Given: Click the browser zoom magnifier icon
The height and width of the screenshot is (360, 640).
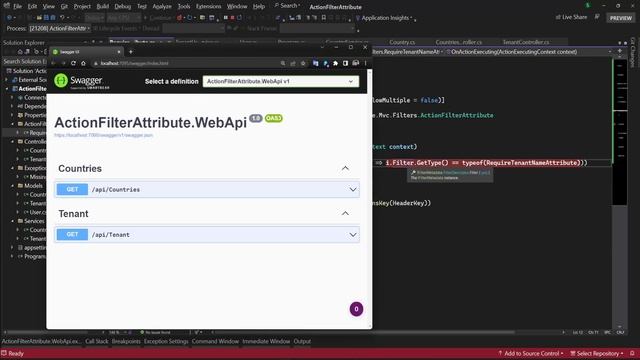Looking at the screenshot, I should [283, 63].
